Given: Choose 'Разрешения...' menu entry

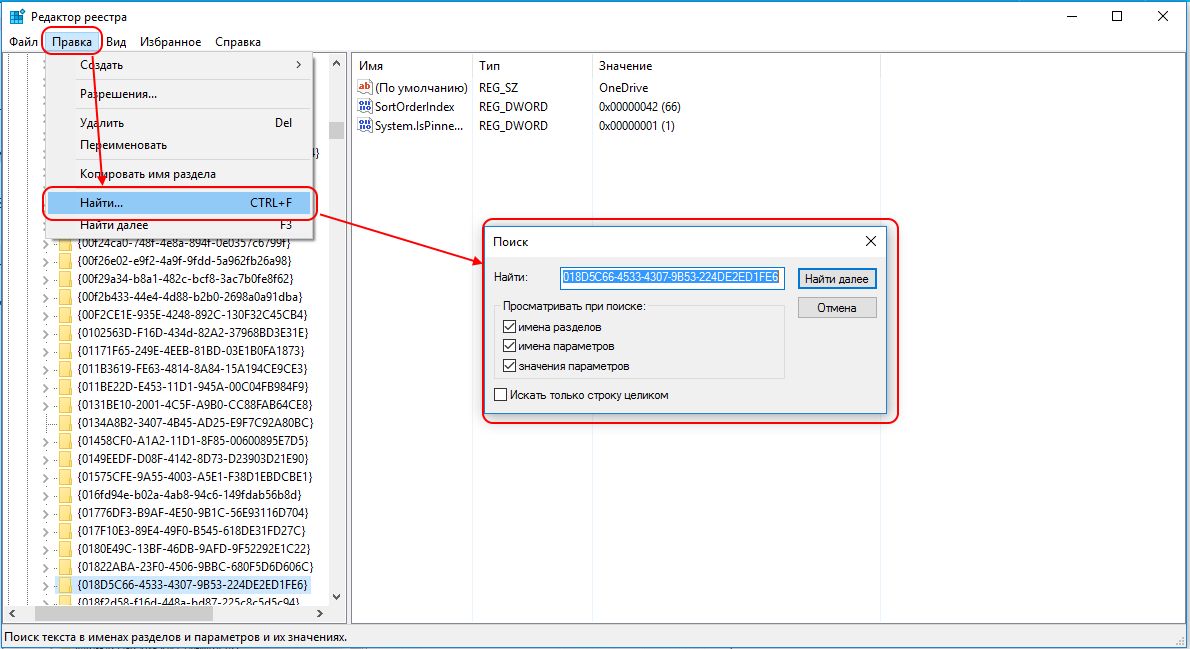Looking at the screenshot, I should click(x=179, y=94).
